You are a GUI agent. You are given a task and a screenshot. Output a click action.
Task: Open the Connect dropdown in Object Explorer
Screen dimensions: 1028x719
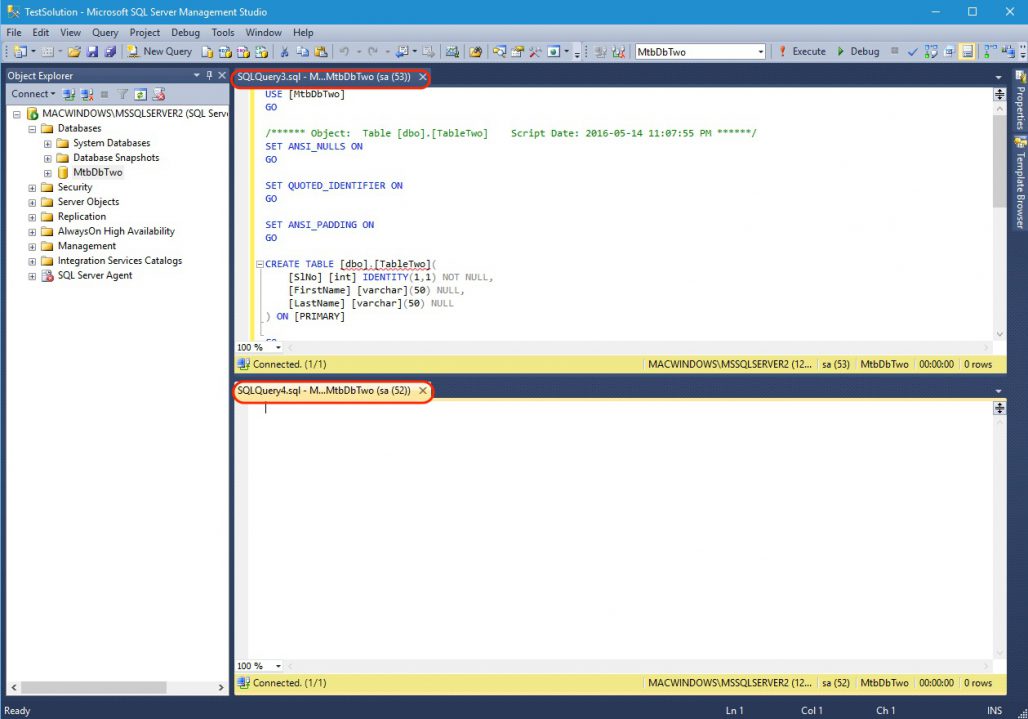(33, 94)
